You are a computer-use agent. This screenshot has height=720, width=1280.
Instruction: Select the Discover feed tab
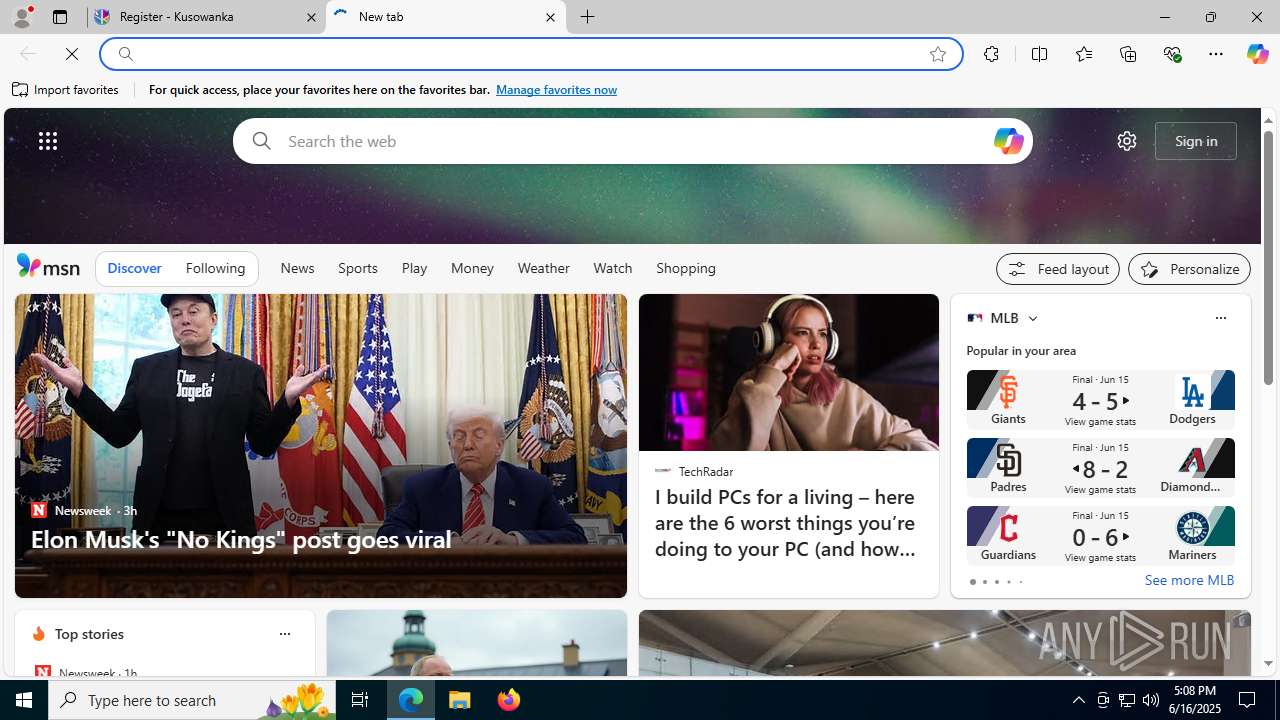(x=134, y=268)
